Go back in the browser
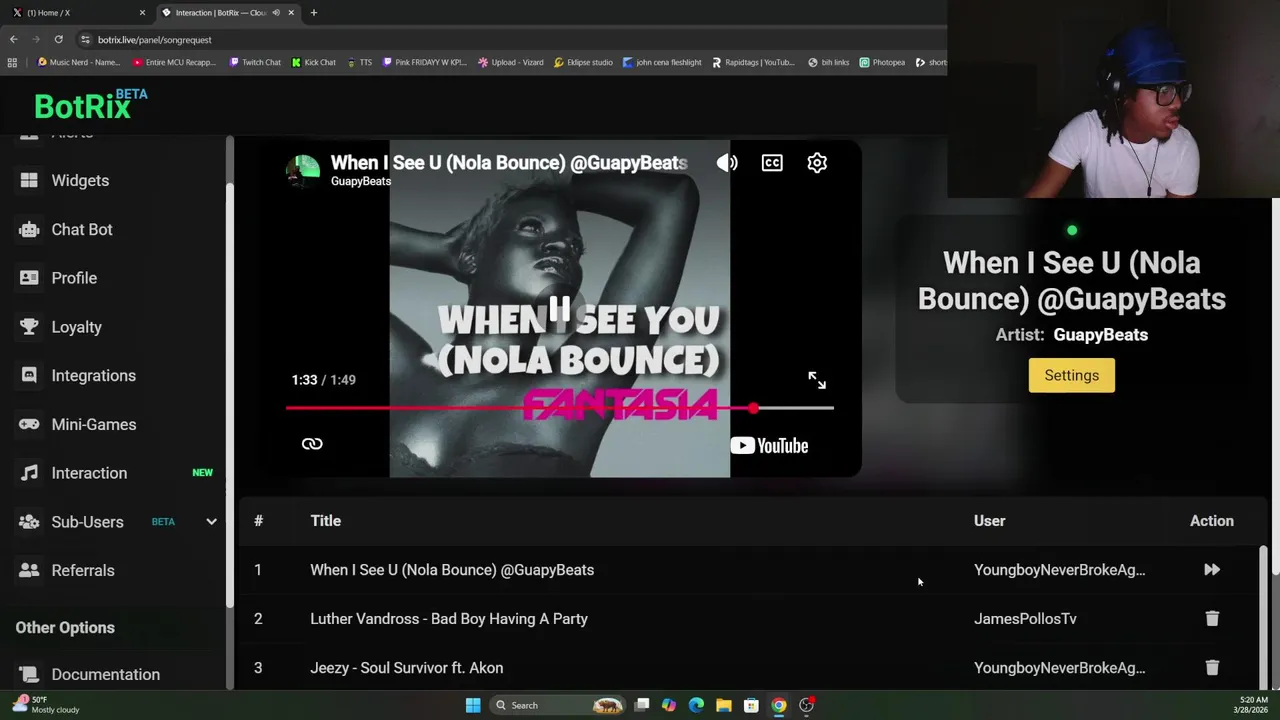This screenshot has width=1280, height=720. 13,39
